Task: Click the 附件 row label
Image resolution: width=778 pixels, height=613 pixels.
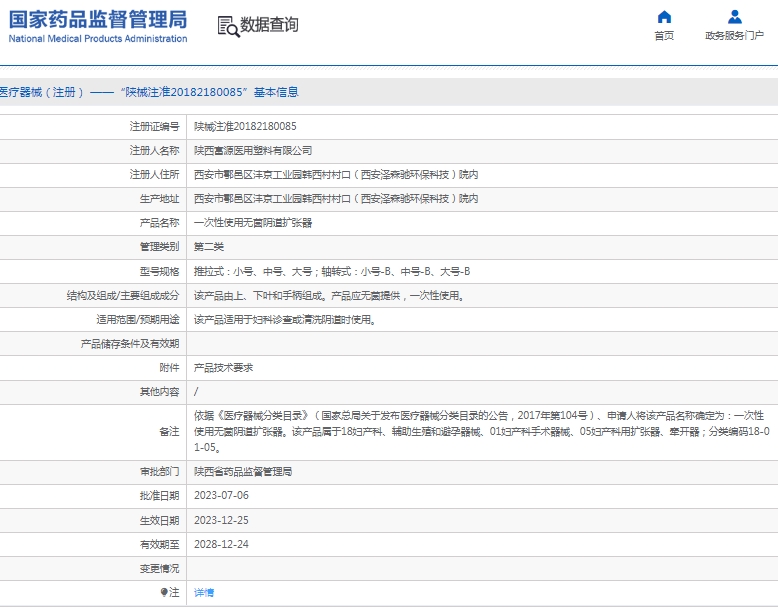Action: (169, 368)
